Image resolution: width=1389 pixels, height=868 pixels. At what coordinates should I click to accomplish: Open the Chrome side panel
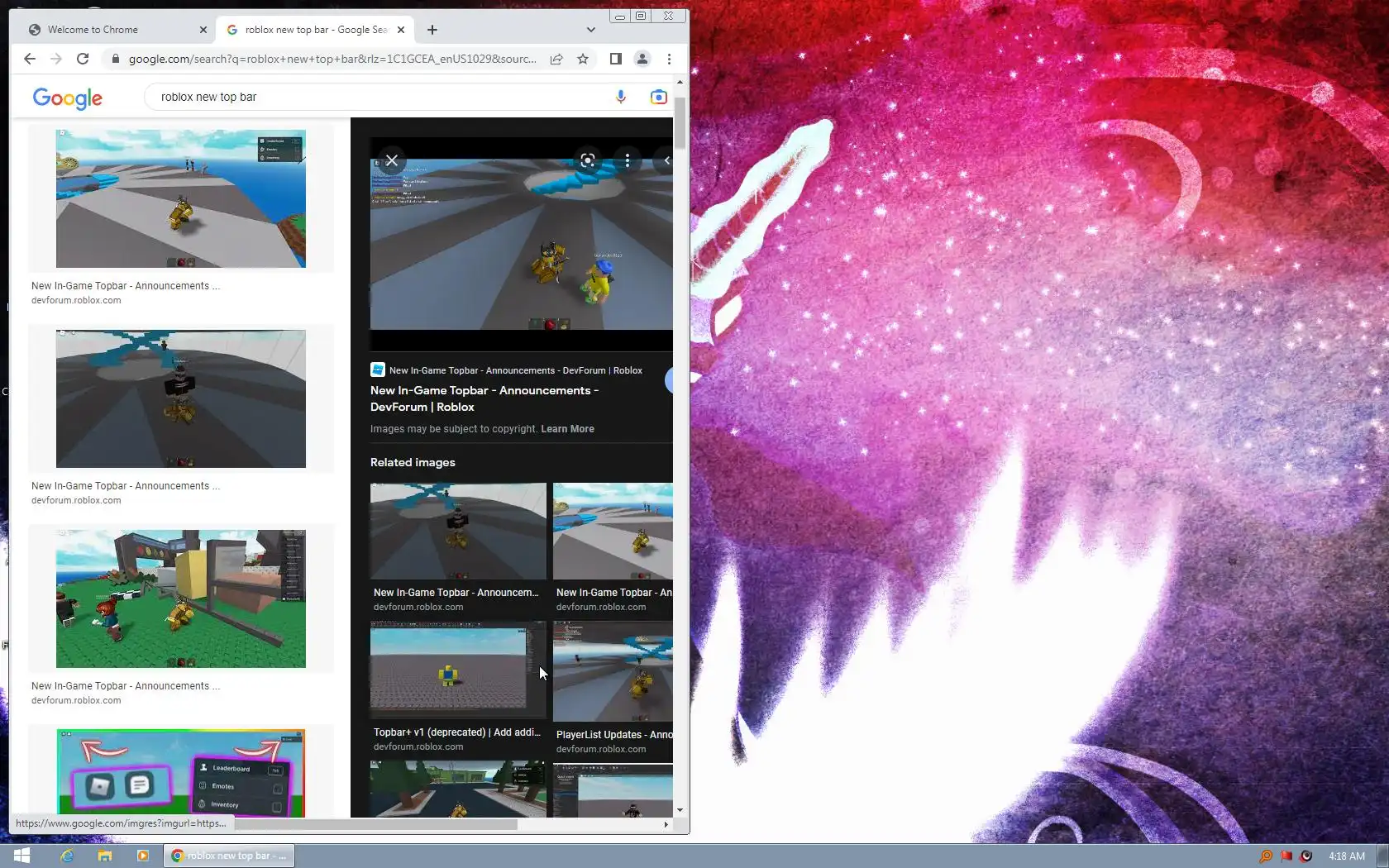pyautogui.click(x=615, y=59)
